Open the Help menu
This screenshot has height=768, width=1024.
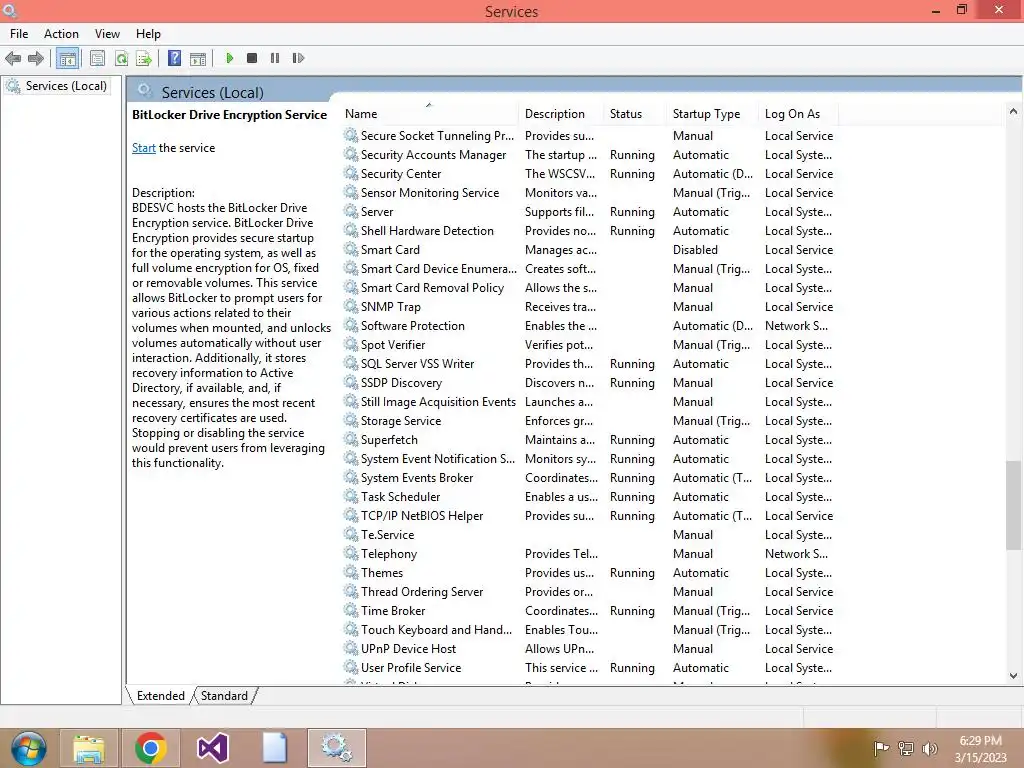point(148,34)
